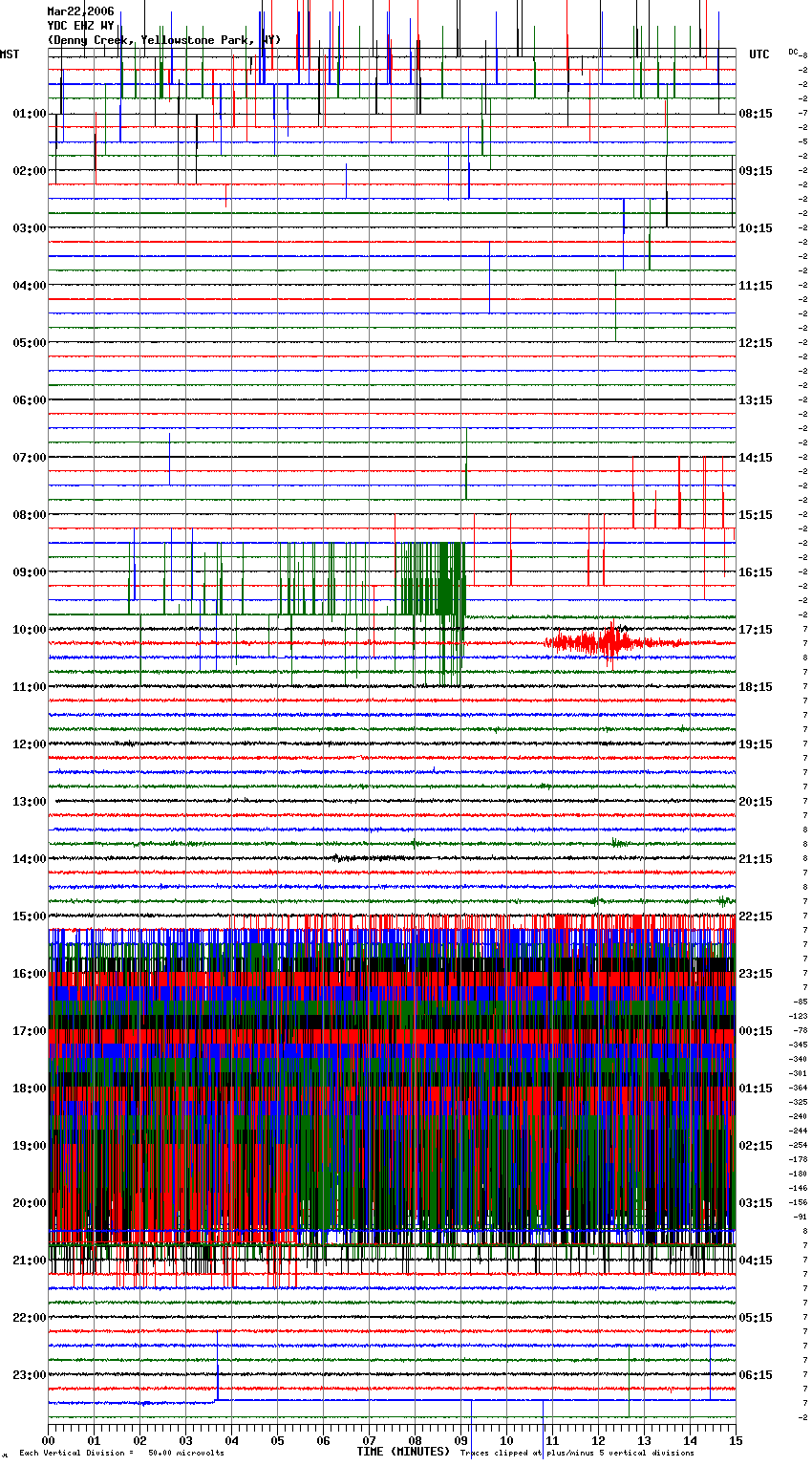Click the UTC column header
This screenshot has height=1466, width=812.
(x=759, y=54)
